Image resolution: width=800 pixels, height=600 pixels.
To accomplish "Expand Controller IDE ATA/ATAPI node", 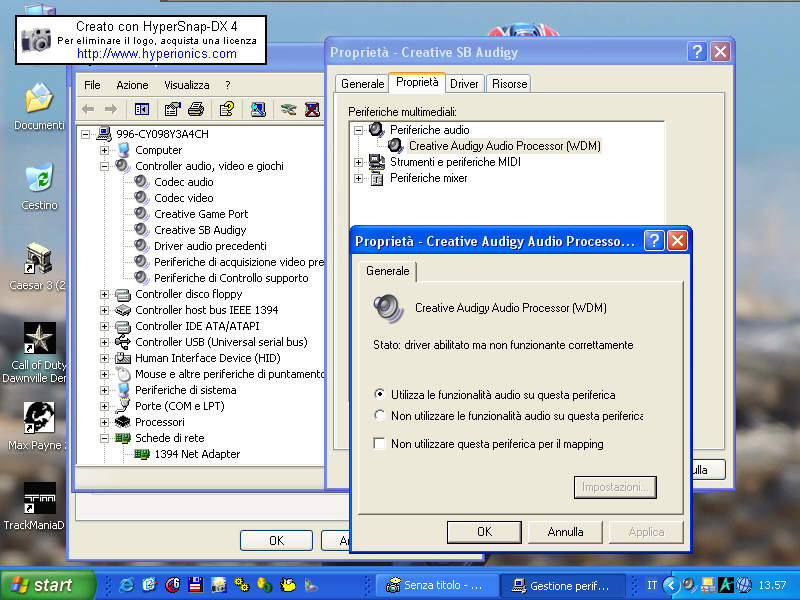I will (104, 326).
